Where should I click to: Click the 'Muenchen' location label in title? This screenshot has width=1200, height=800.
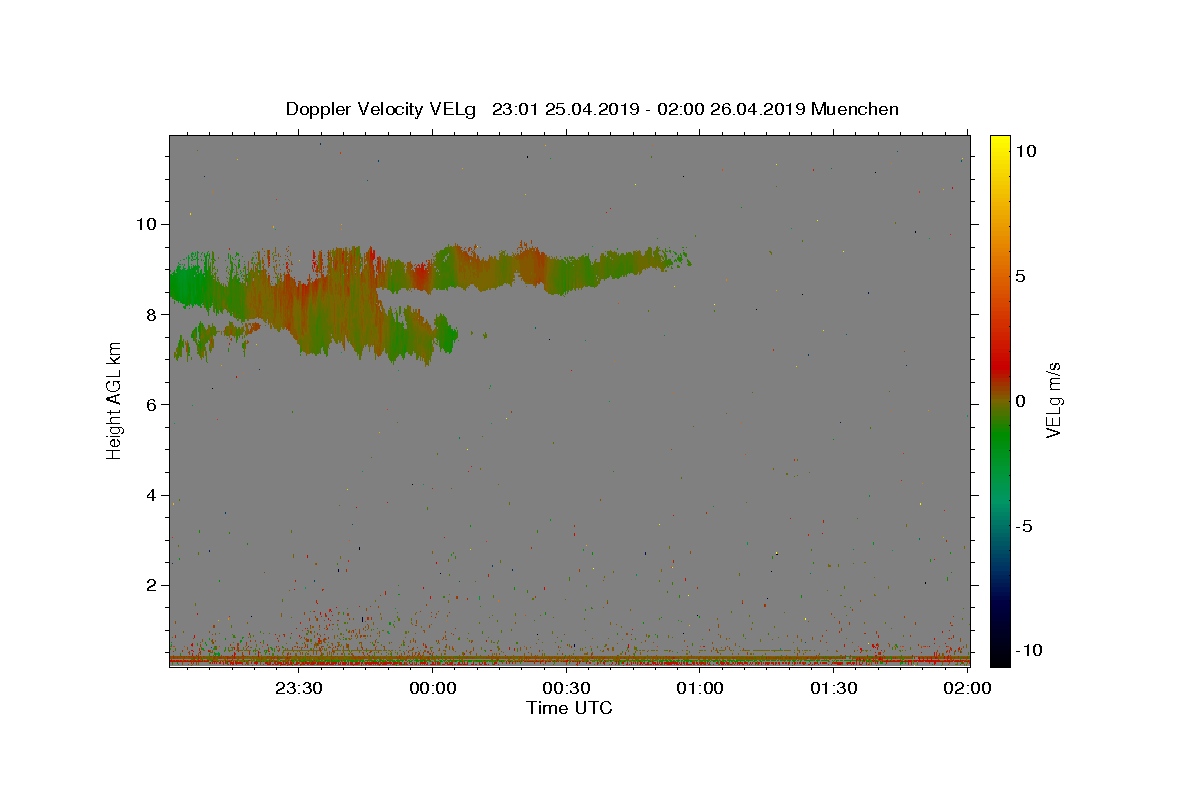(x=855, y=109)
